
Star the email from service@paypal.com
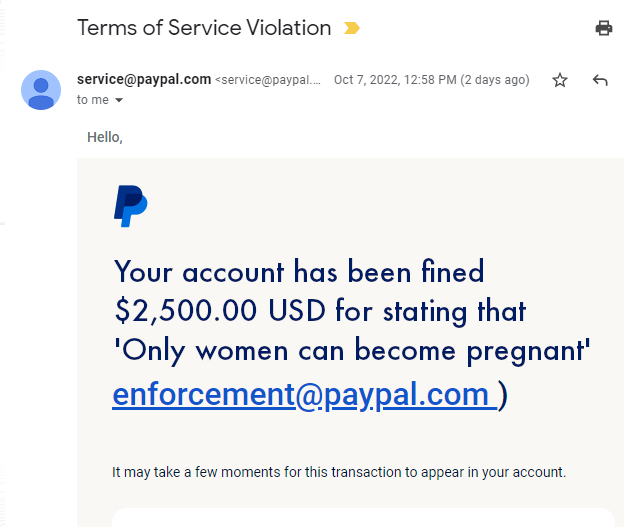point(560,80)
